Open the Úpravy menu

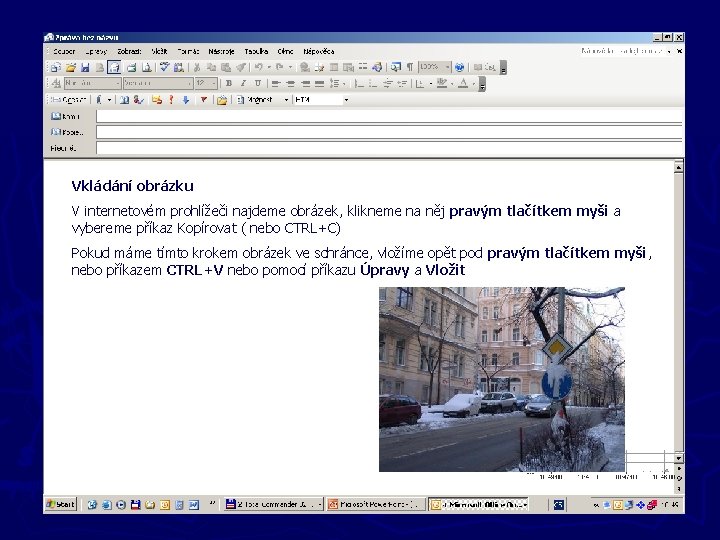96,51
